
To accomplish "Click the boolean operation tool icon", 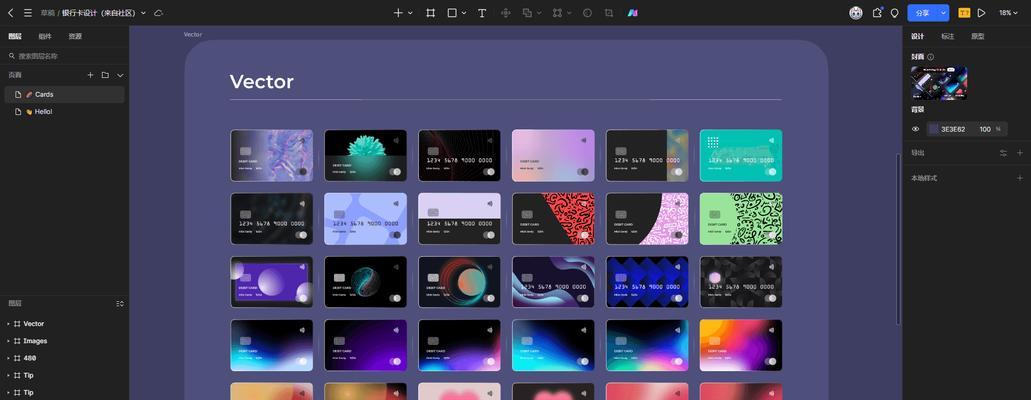I will [527, 12].
